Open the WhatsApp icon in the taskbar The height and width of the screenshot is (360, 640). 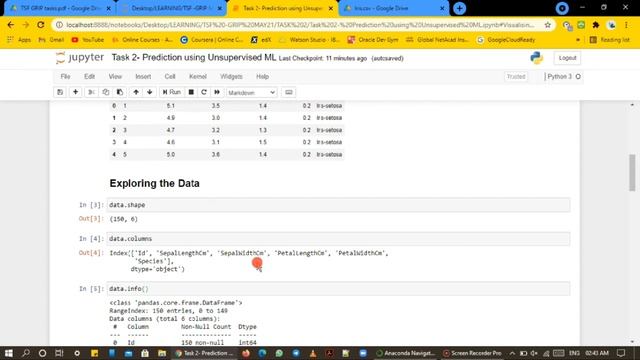coord(279,353)
